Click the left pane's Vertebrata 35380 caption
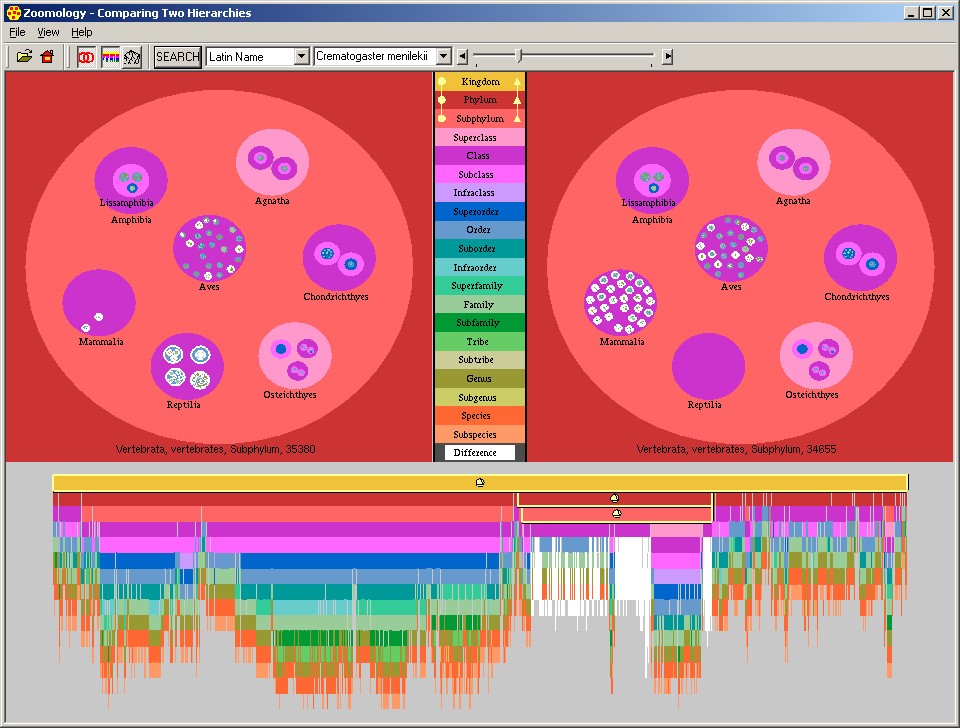Screen dimensions: 960x728 coord(216,449)
